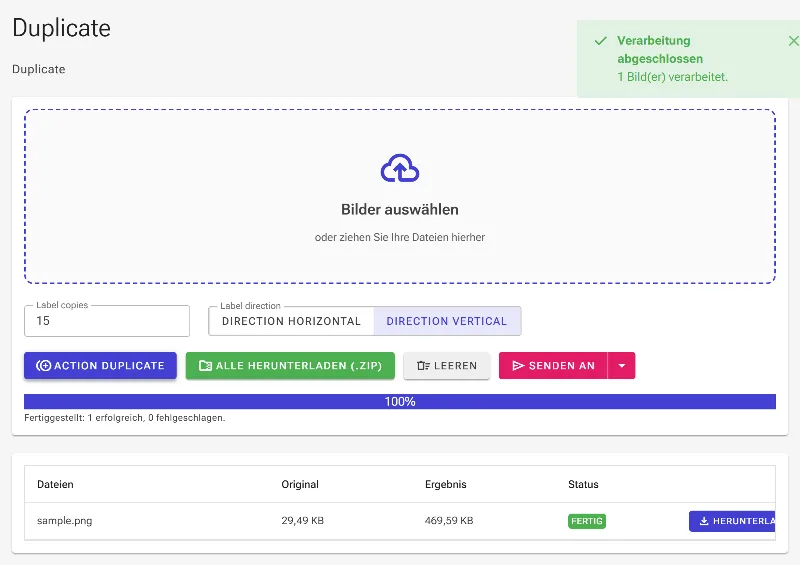Click the Status column header
The width and height of the screenshot is (800, 565).
click(583, 484)
